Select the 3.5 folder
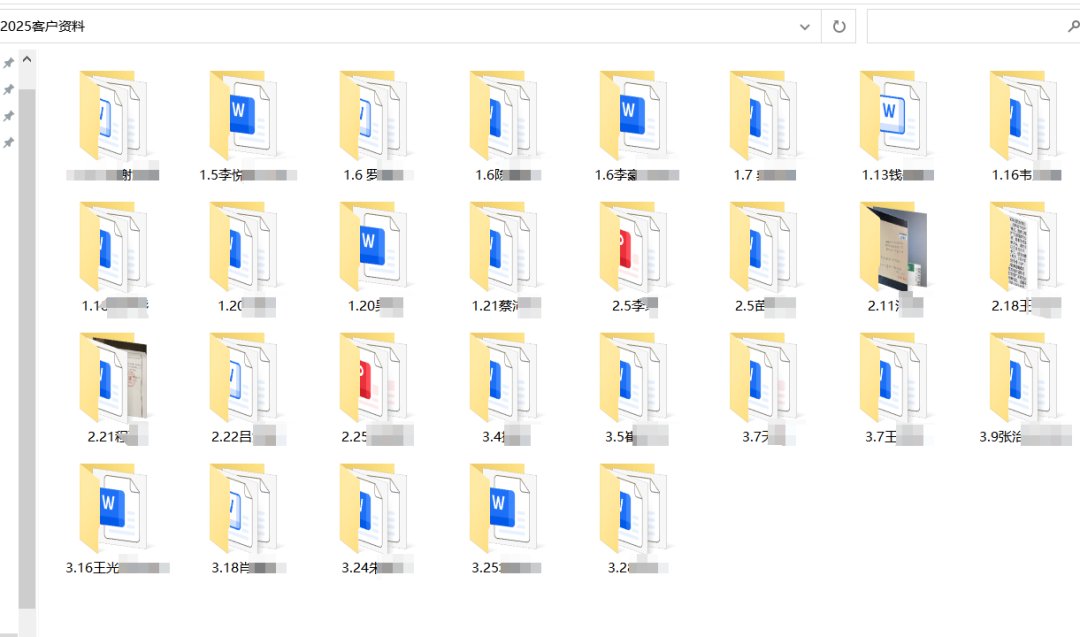1080x637 pixels. tap(634, 388)
